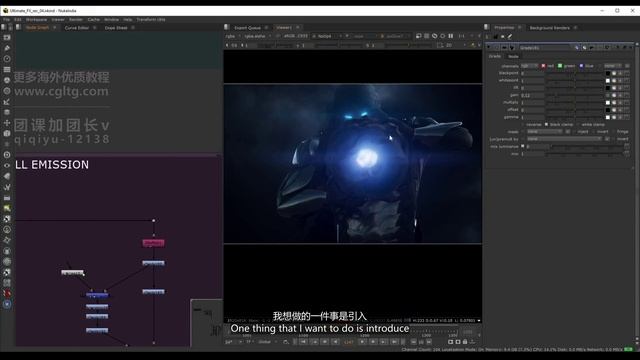640x360 pixels.
Task: Open the channels rgb dropdown in Grade
Action: pos(530,66)
